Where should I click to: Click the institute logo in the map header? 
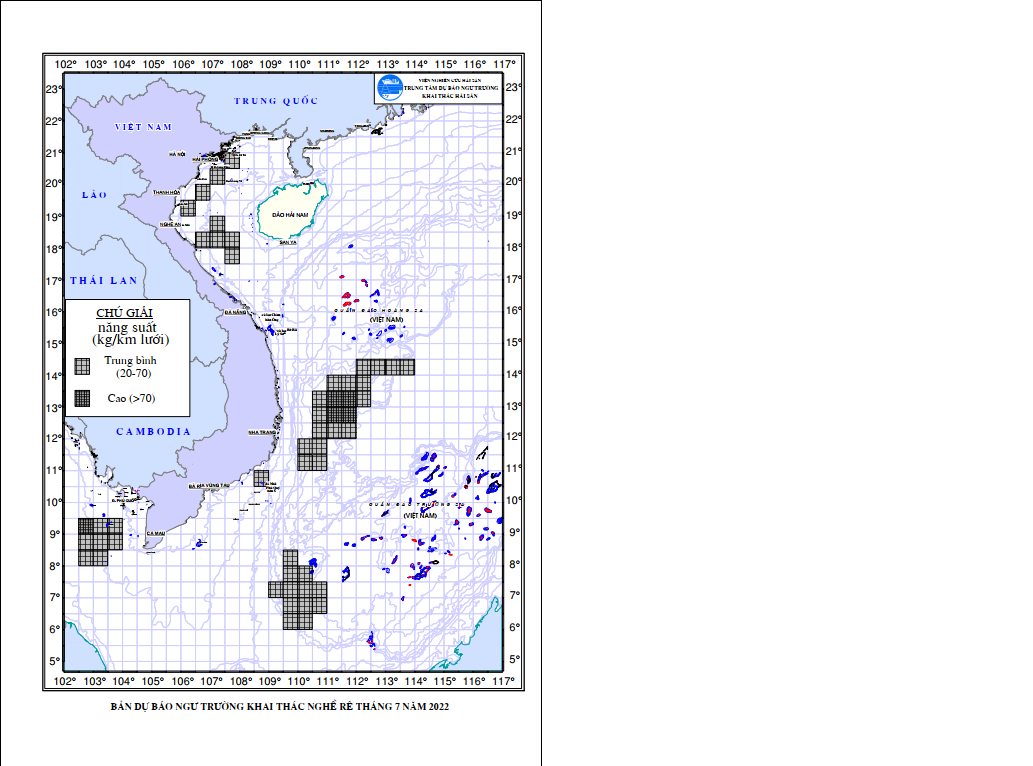pos(389,88)
